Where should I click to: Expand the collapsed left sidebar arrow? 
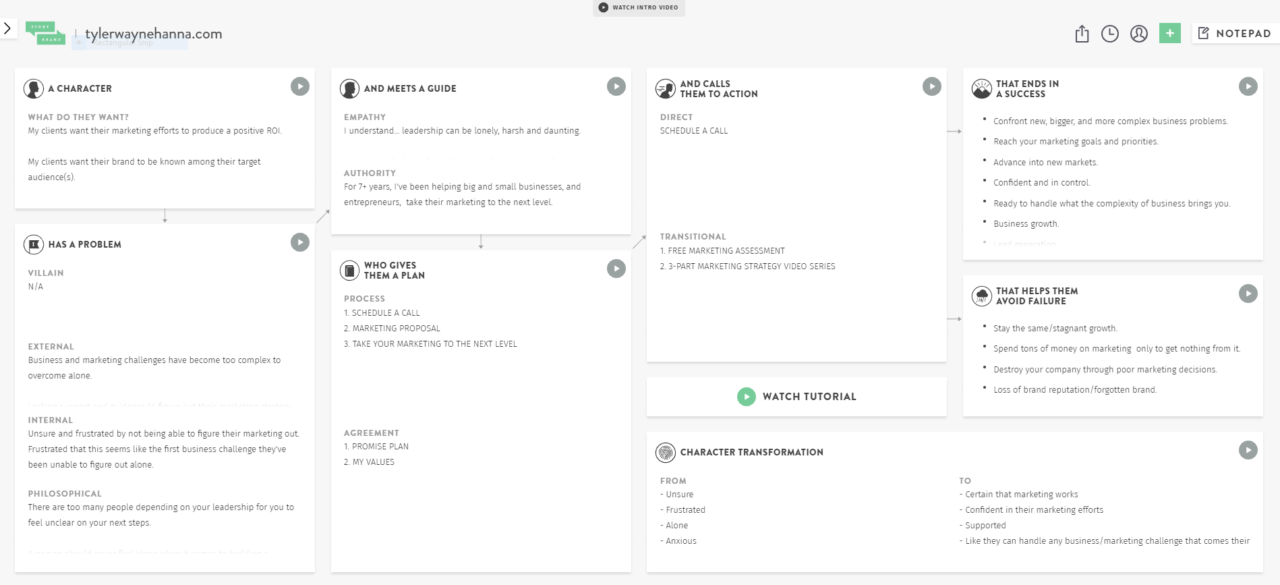pos(8,28)
